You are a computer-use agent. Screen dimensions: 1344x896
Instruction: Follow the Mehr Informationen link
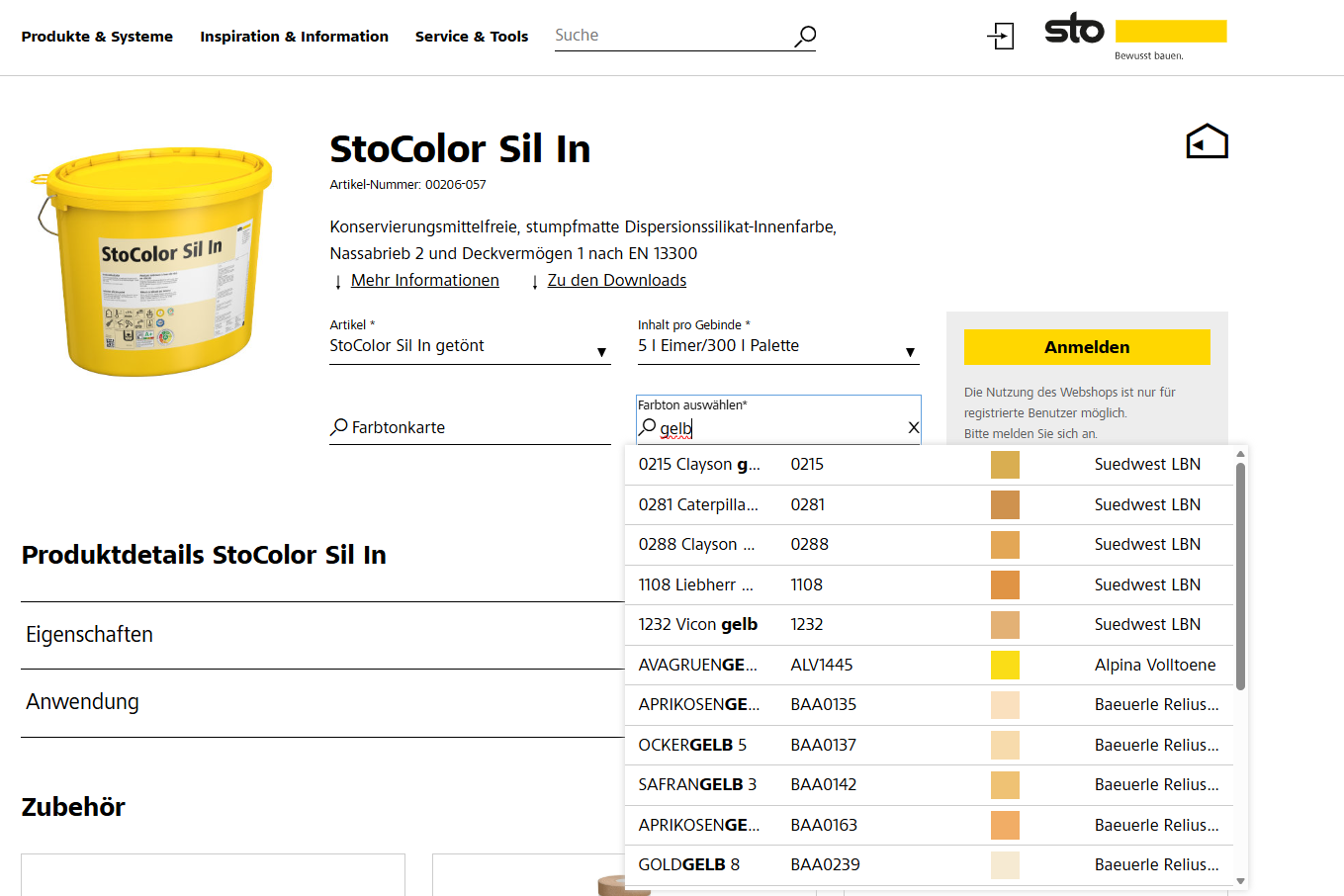click(424, 280)
